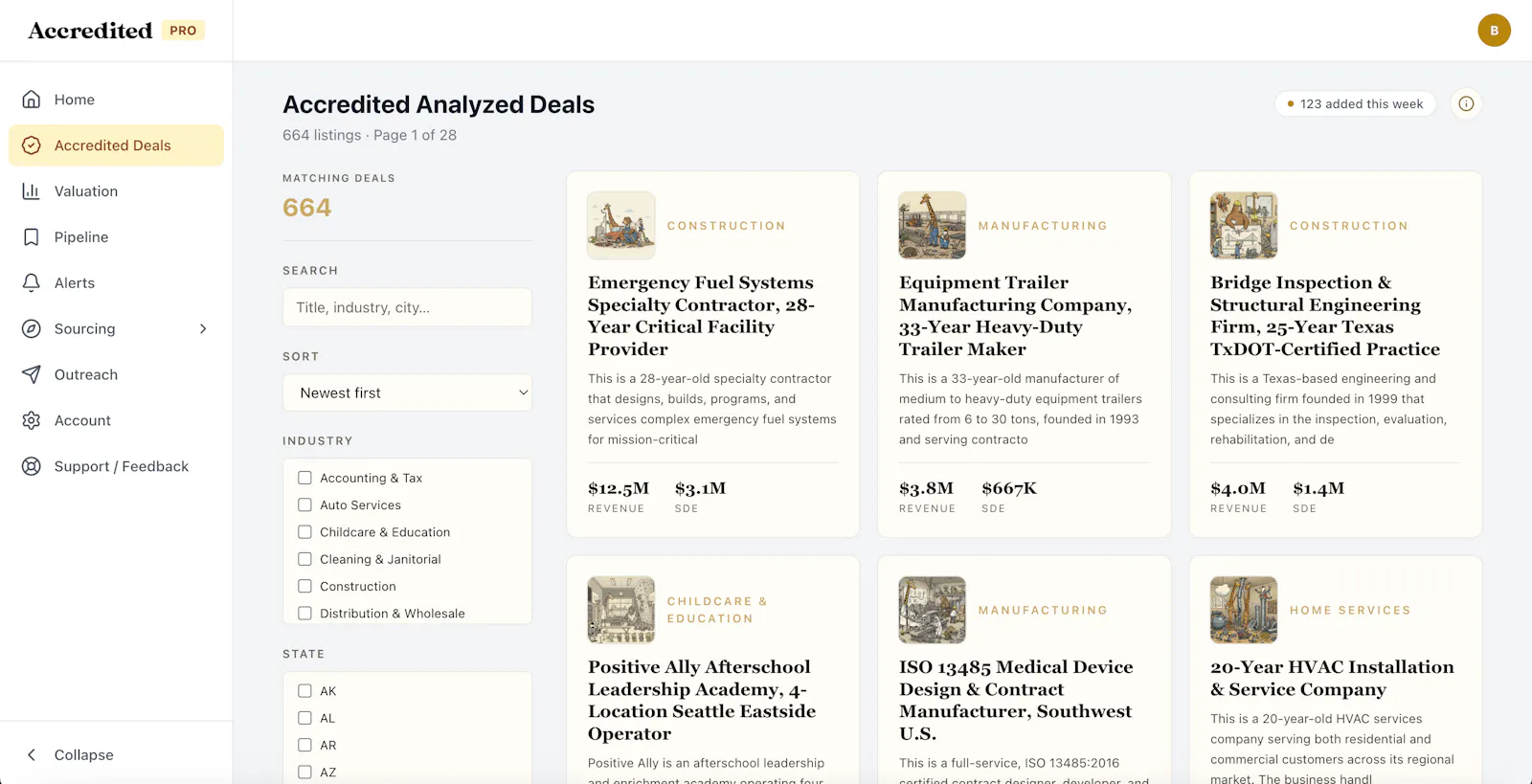Click the 123 added this week pill
The height and width of the screenshot is (784, 1532).
1355,103
